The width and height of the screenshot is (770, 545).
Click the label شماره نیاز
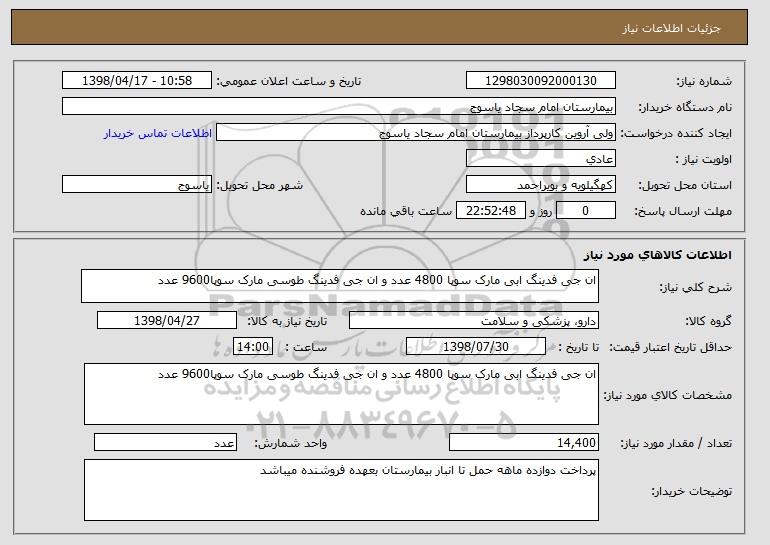[704, 81]
